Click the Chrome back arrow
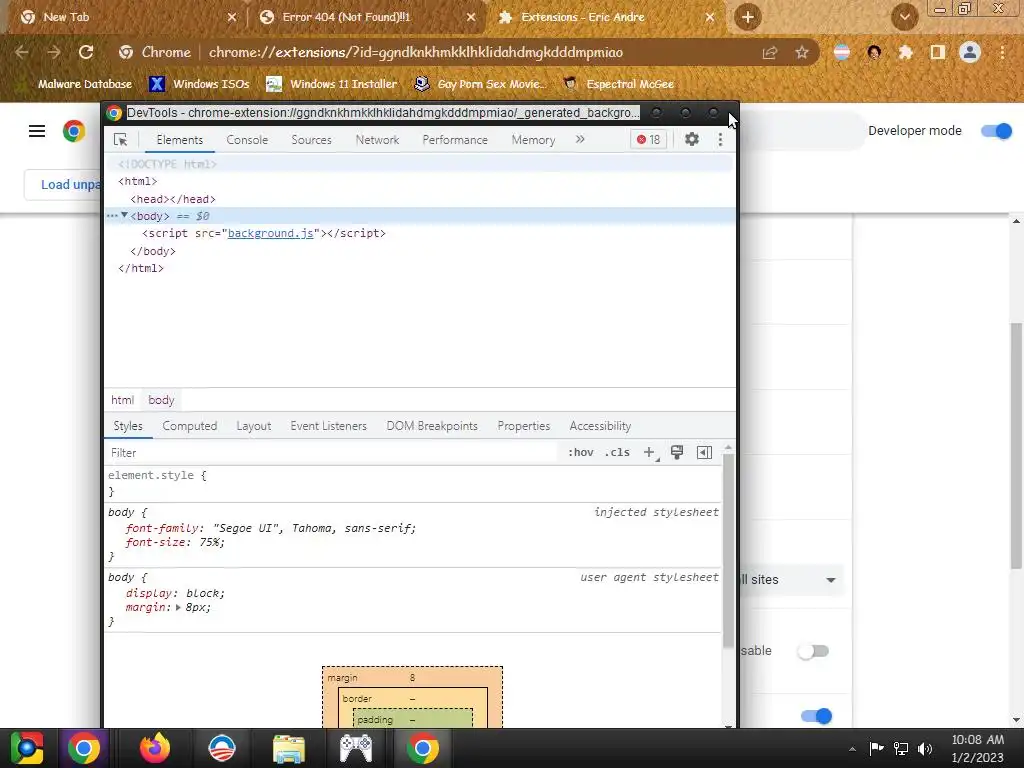The width and height of the screenshot is (1024, 768). [x=22, y=52]
